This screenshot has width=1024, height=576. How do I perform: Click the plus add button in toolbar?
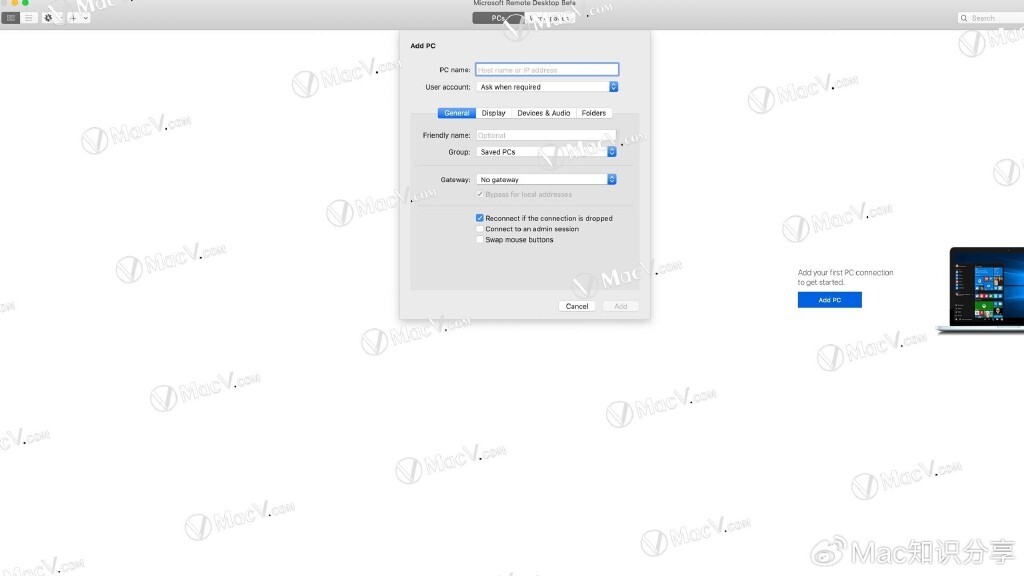tap(73, 18)
